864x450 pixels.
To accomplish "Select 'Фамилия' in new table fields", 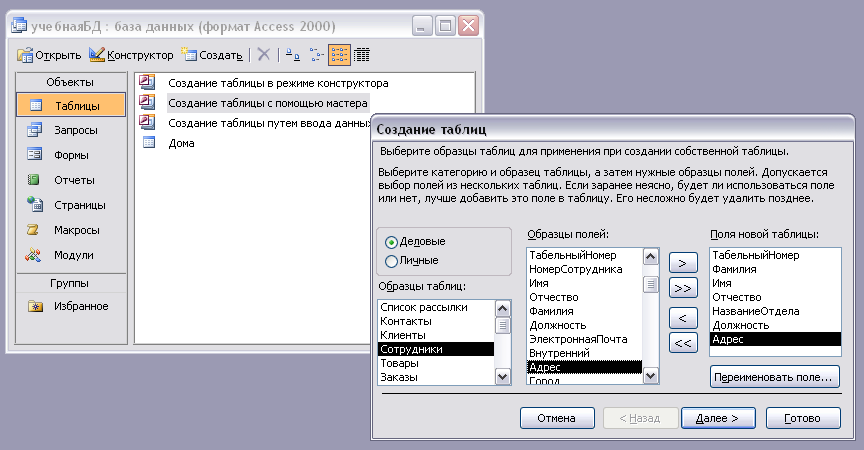I will click(x=775, y=269).
